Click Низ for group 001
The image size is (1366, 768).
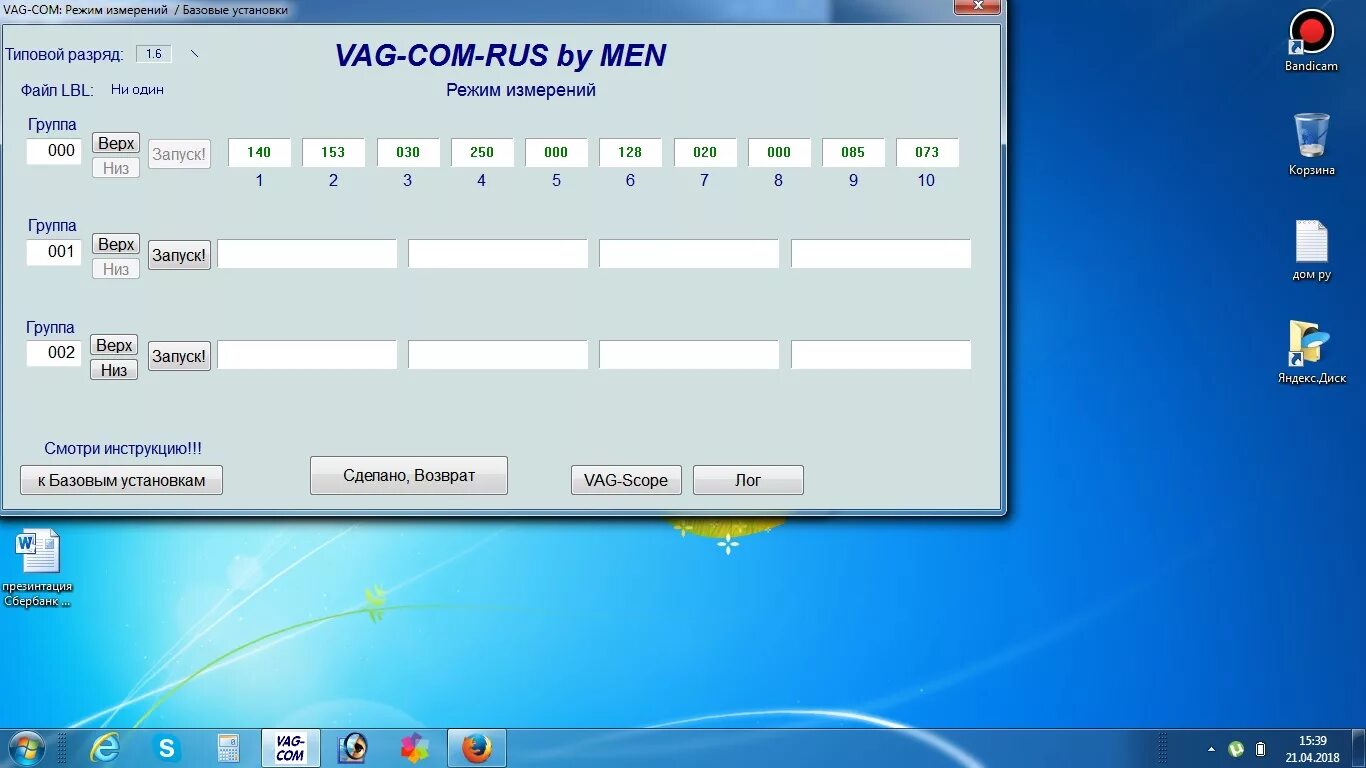(116, 269)
